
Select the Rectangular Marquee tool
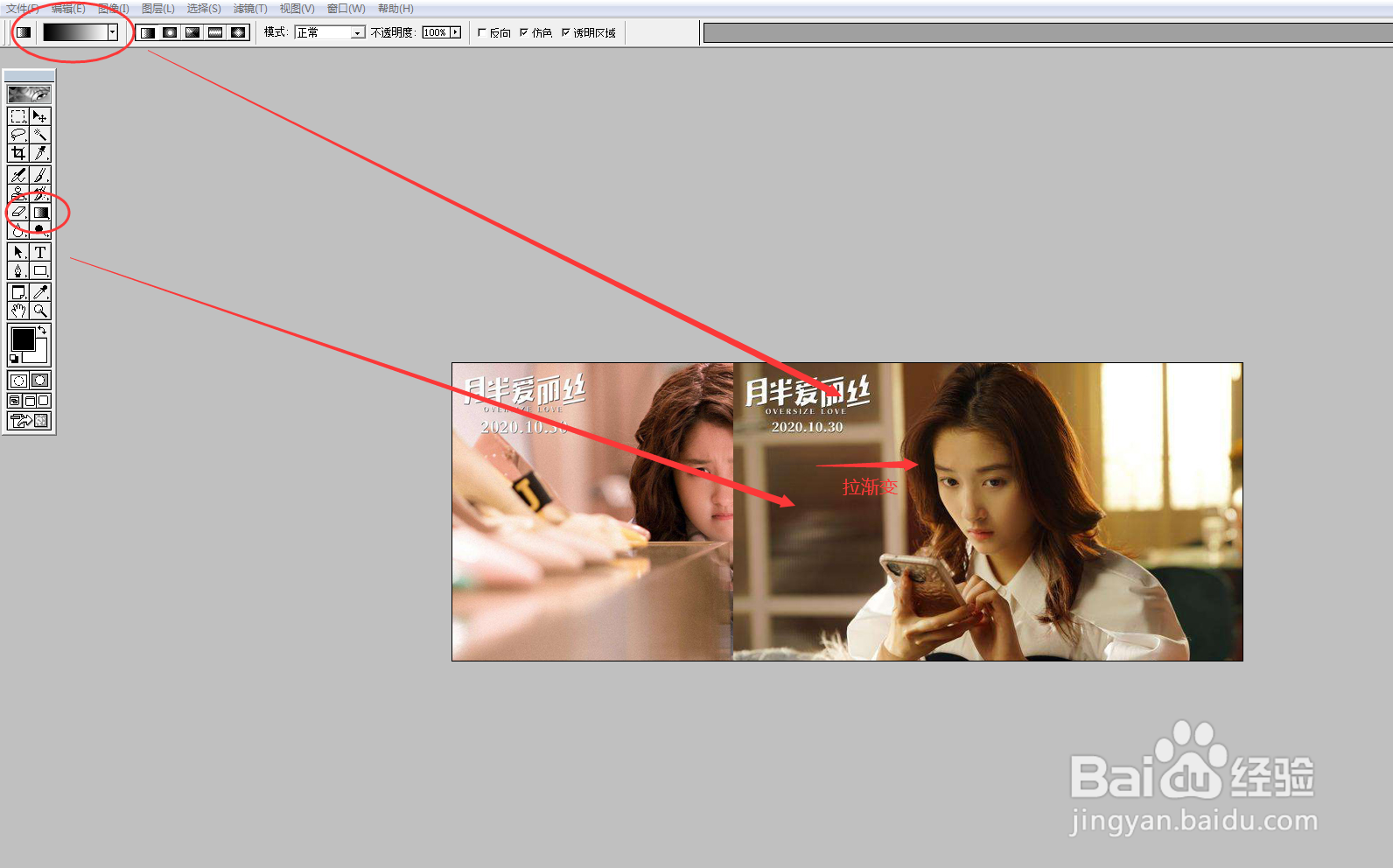pyautogui.click(x=18, y=116)
